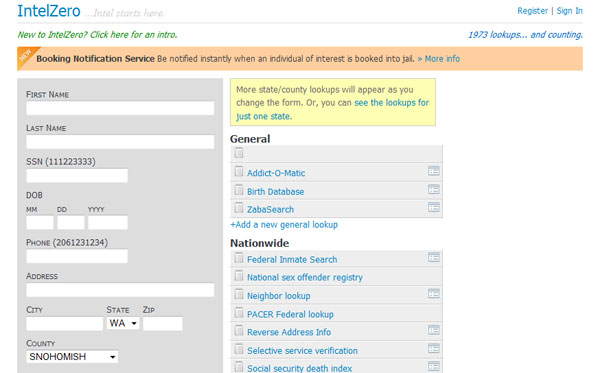The height and width of the screenshot is (373, 600).
Task: Click form icon next to Birth Database
Action: coord(434,189)
